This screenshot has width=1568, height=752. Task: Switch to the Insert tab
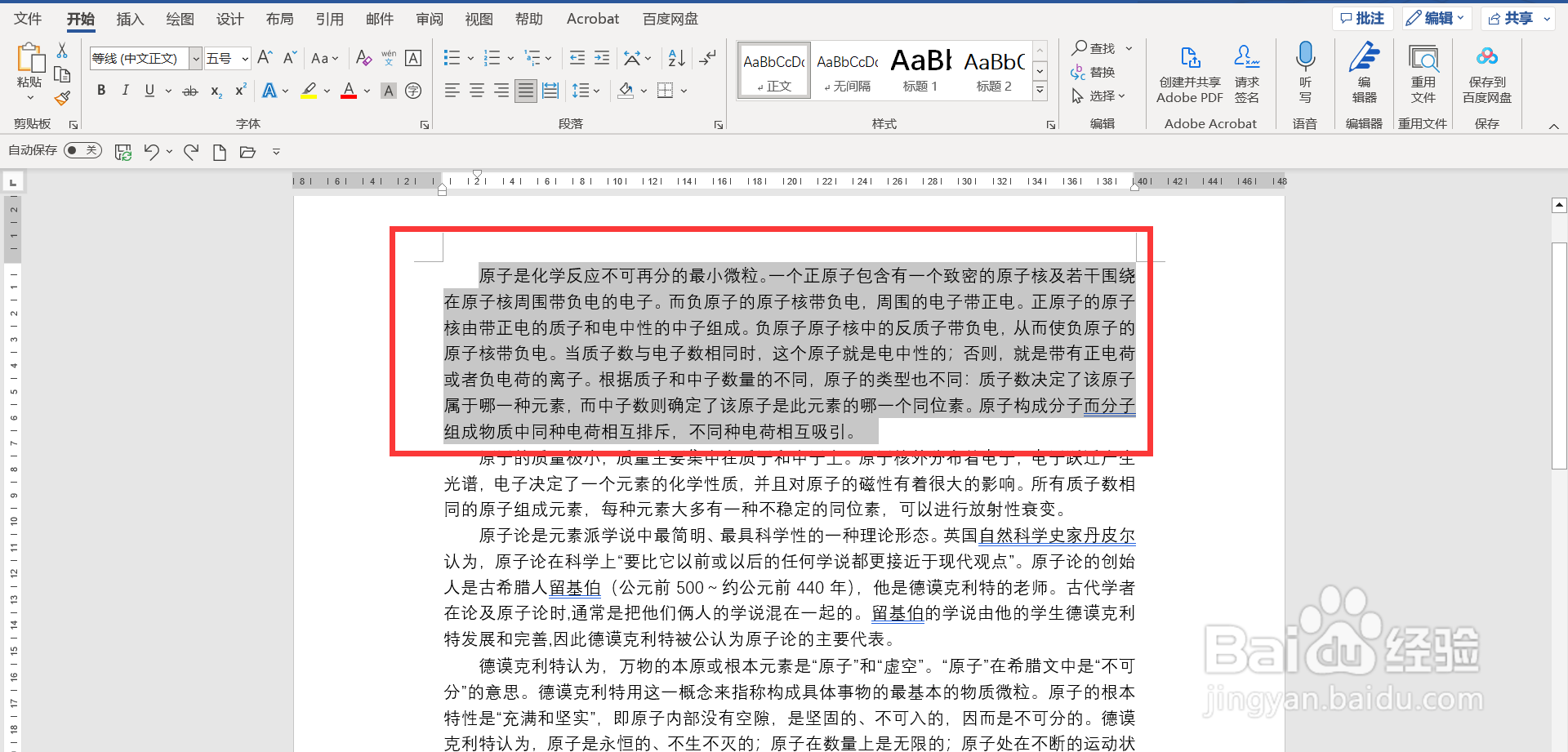tap(130, 19)
